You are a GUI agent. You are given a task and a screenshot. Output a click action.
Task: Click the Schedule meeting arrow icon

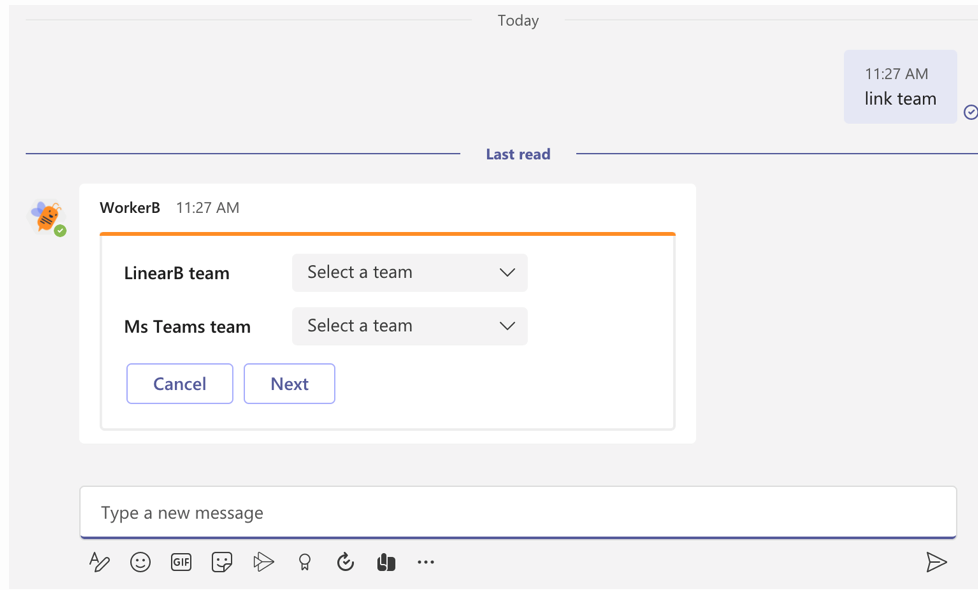pos(263,562)
